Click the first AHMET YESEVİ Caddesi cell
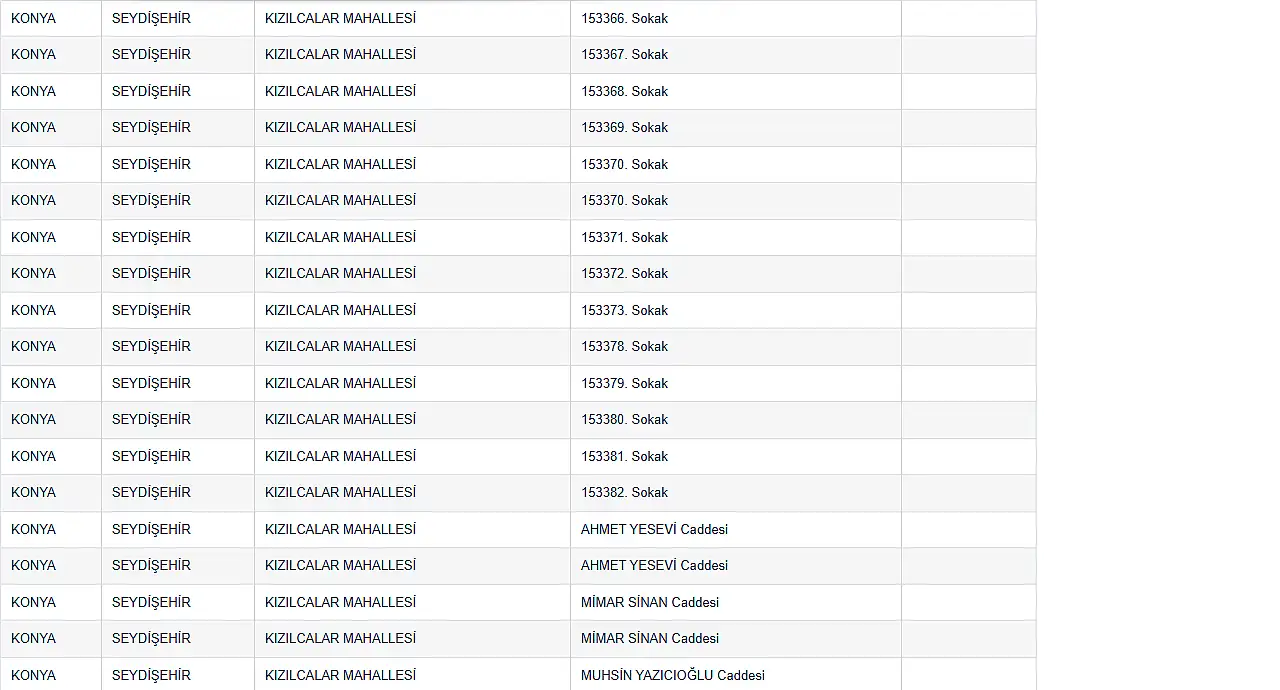The image size is (1280, 690). click(654, 529)
